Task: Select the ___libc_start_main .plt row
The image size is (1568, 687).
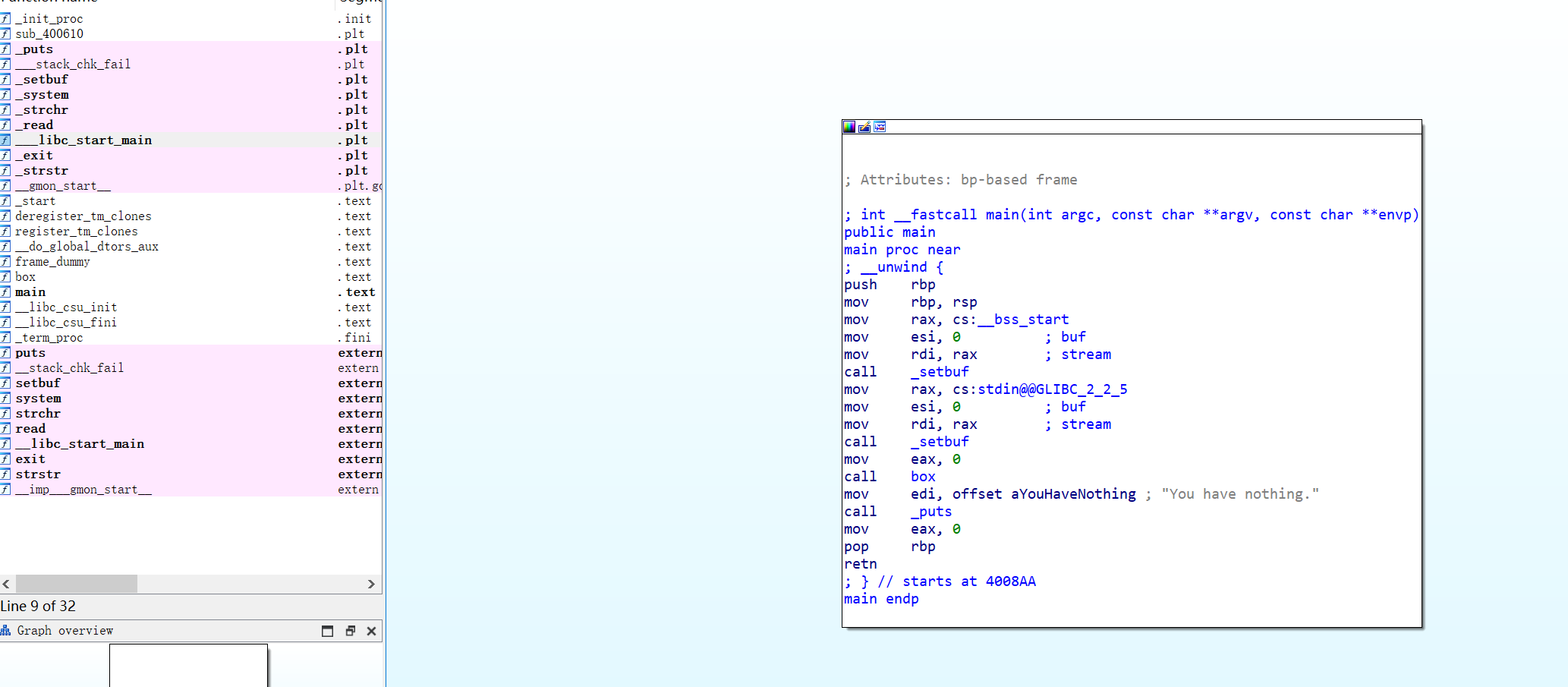Action: click(191, 140)
